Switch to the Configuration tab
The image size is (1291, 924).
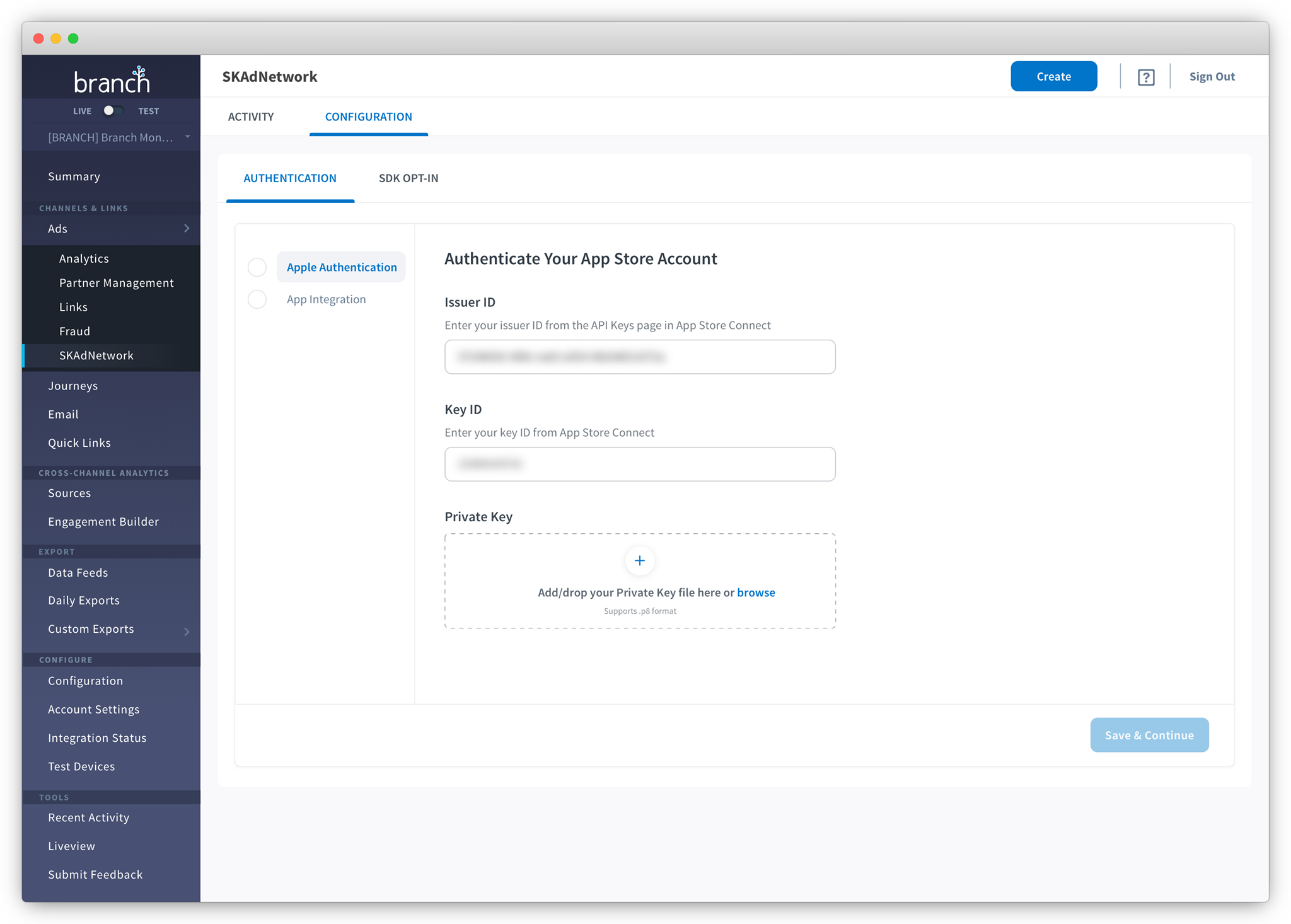click(x=369, y=117)
